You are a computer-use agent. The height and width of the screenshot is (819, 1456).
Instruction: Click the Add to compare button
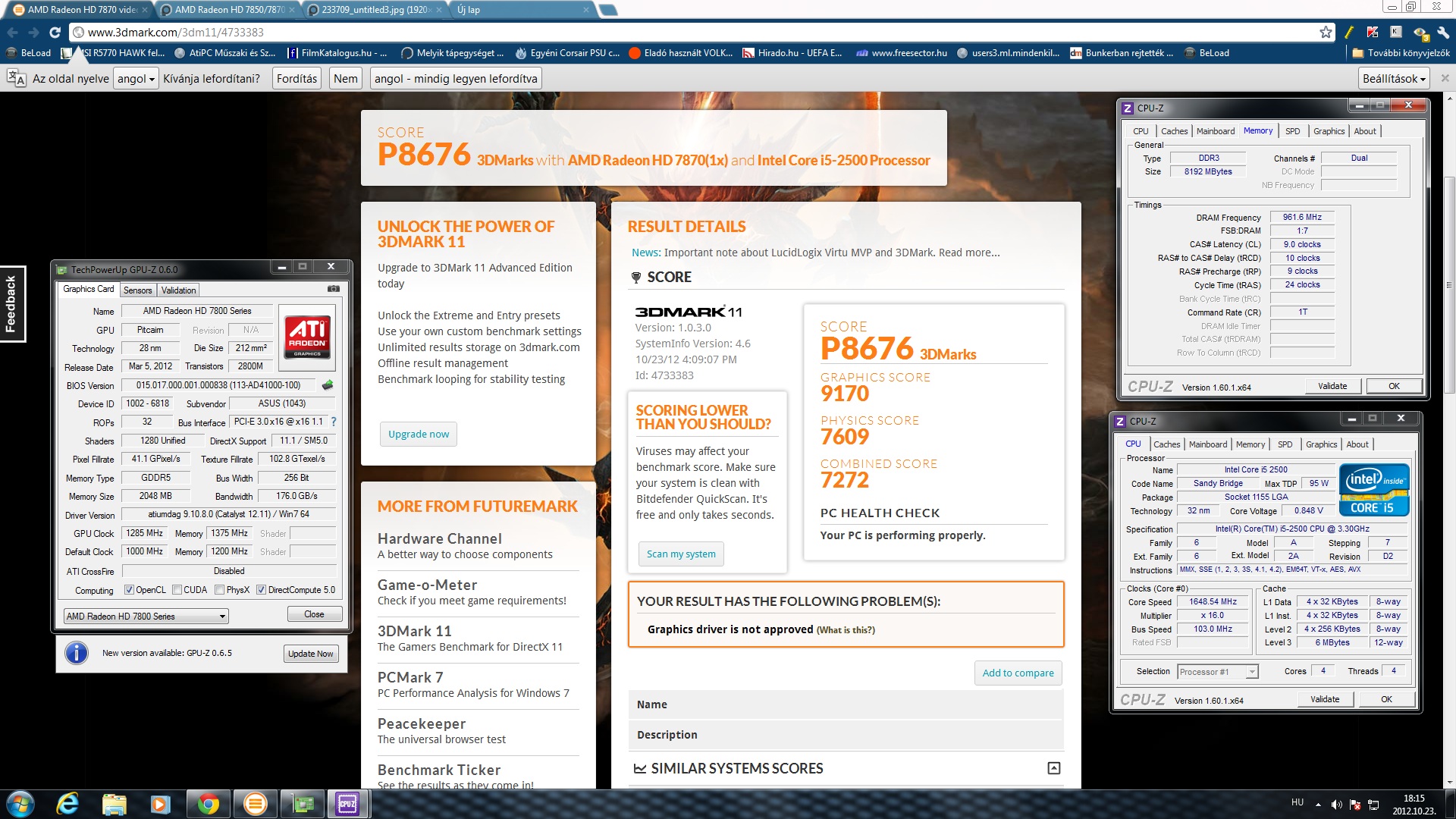tap(1018, 673)
